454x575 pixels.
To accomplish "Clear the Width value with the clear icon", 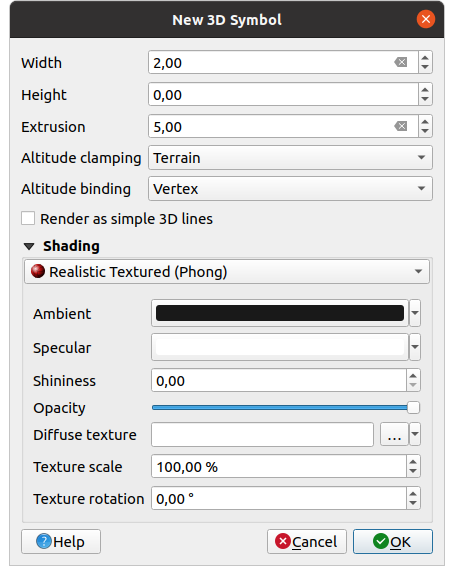I will point(400,62).
